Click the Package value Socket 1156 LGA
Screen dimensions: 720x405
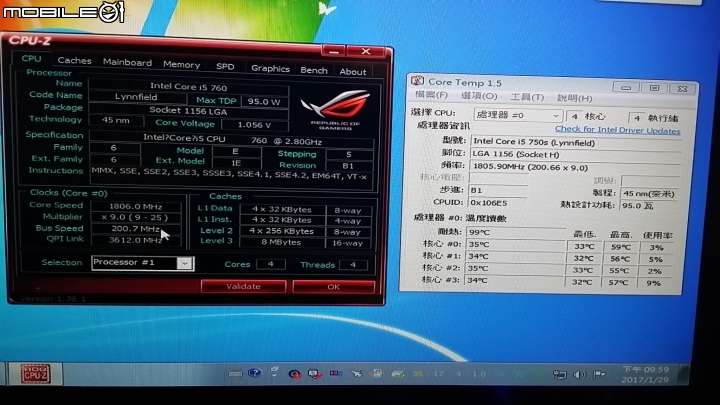(188, 111)
